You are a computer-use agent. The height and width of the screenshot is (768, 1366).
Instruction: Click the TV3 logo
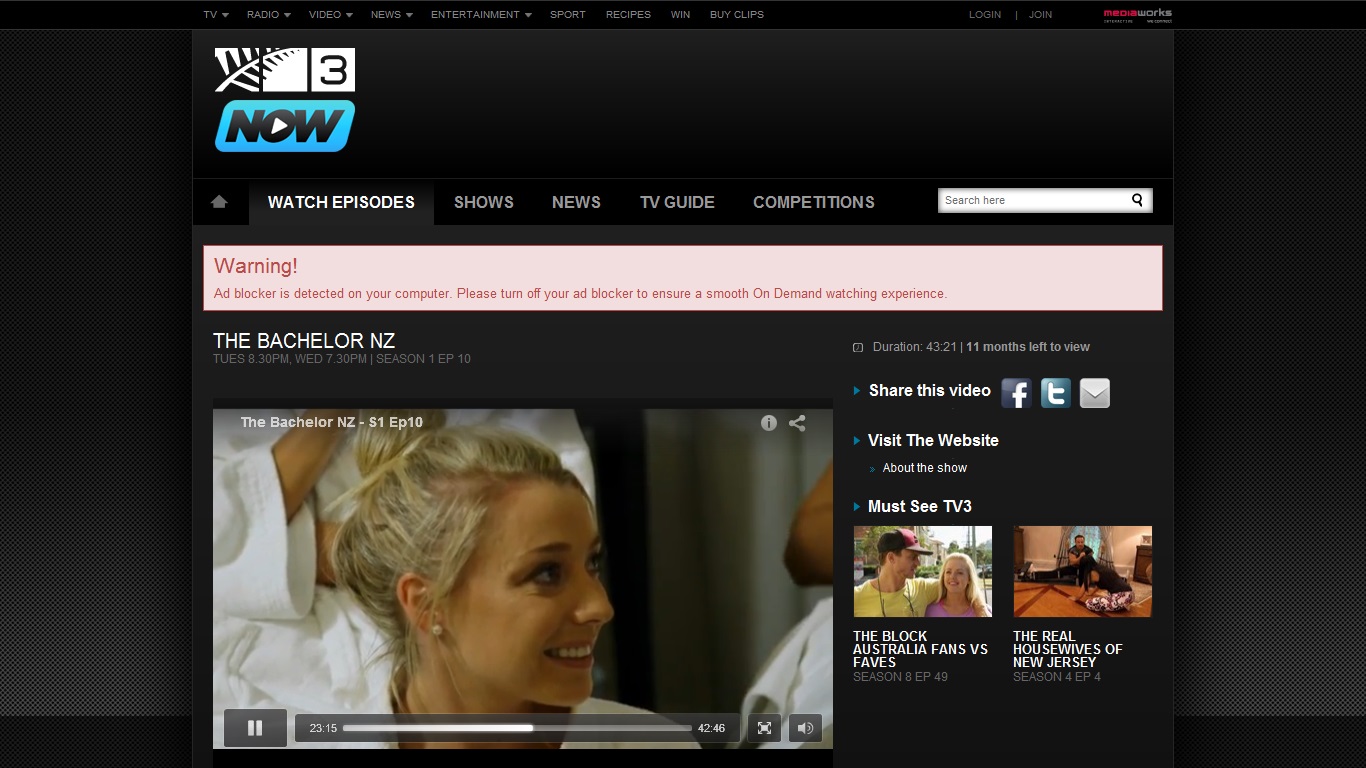[x=285, y=70]
